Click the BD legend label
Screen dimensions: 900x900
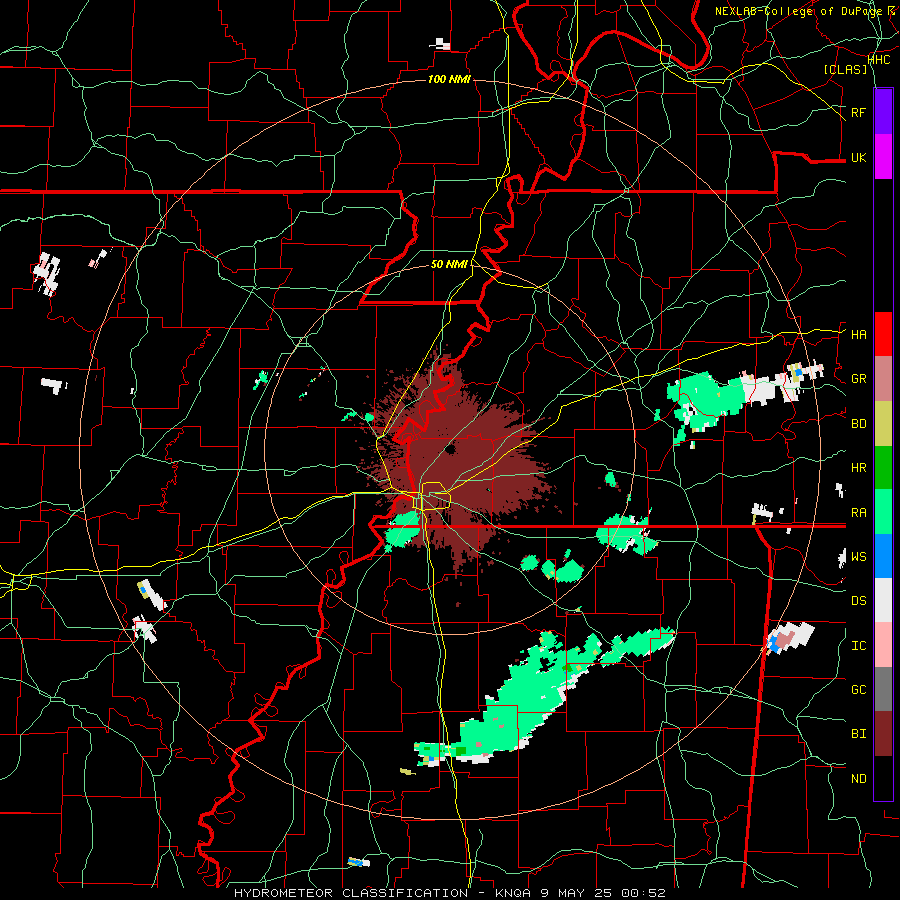(858, 424)
